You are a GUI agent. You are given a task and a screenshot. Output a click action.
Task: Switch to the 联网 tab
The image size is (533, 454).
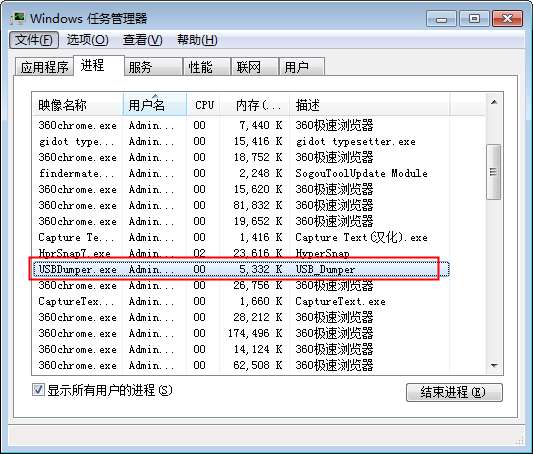255,67
